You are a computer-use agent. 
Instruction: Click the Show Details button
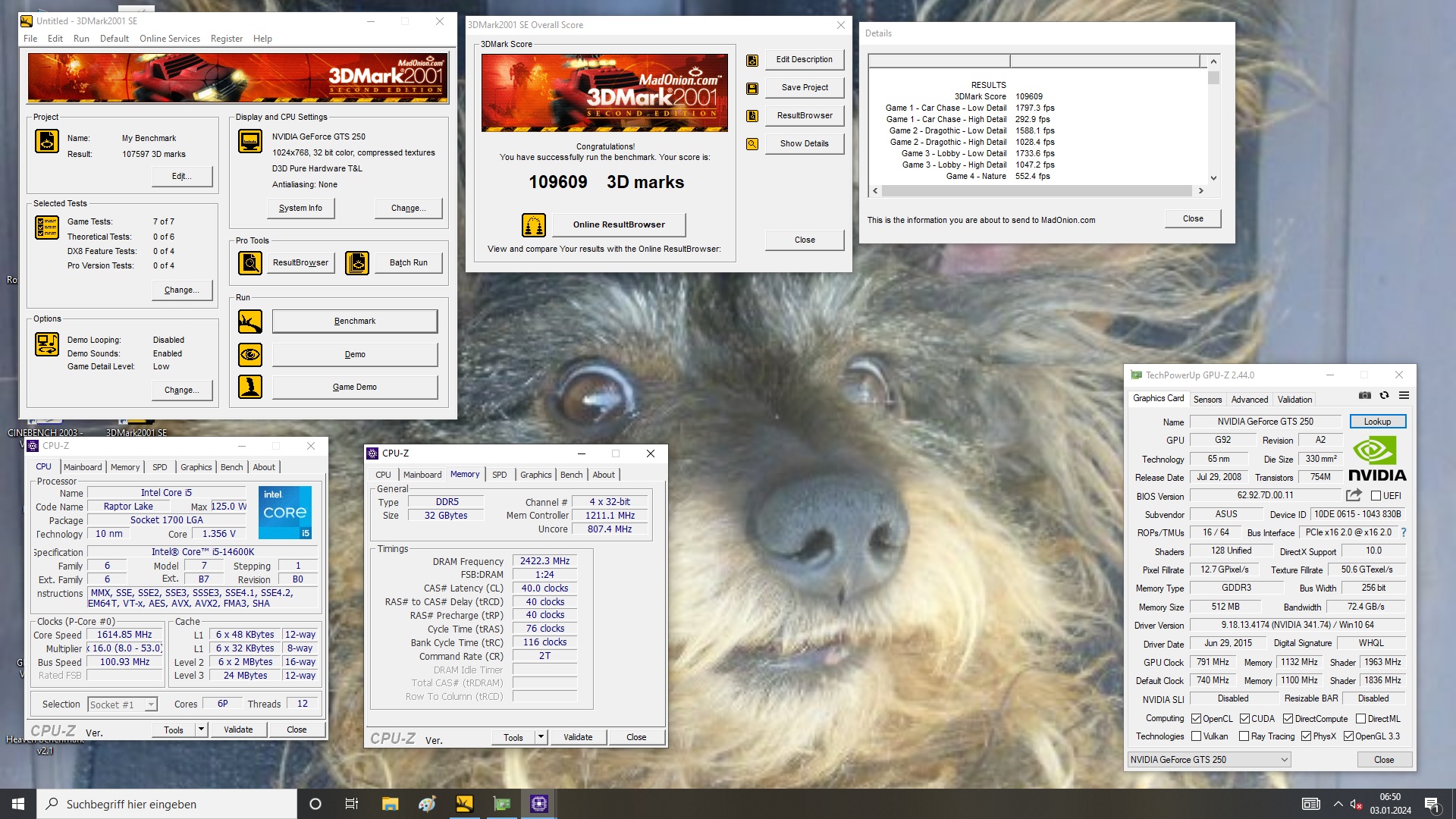click(804, 144)
